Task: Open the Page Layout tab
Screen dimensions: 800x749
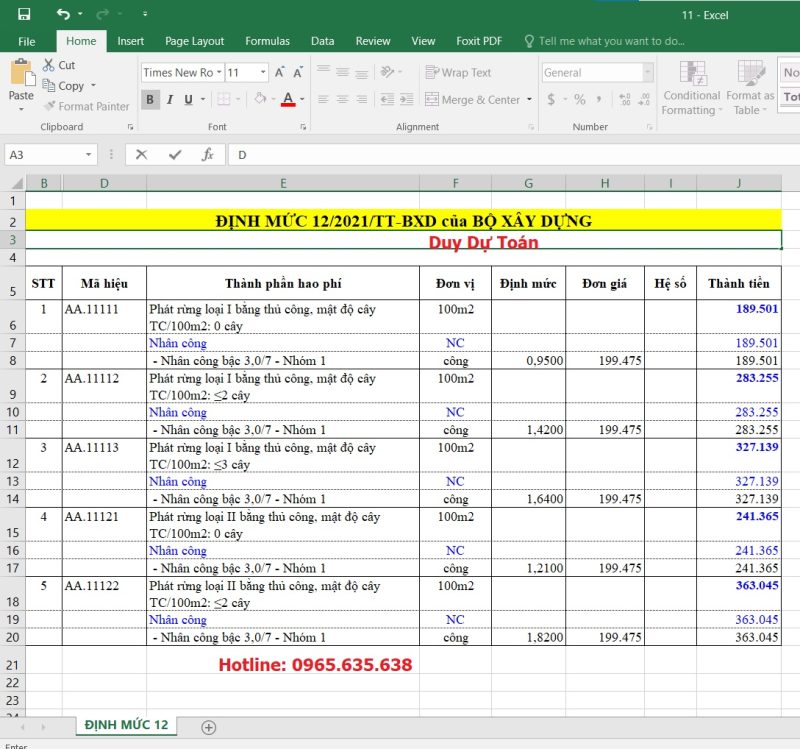Action: pyautogui.click(x=194, y=41)
